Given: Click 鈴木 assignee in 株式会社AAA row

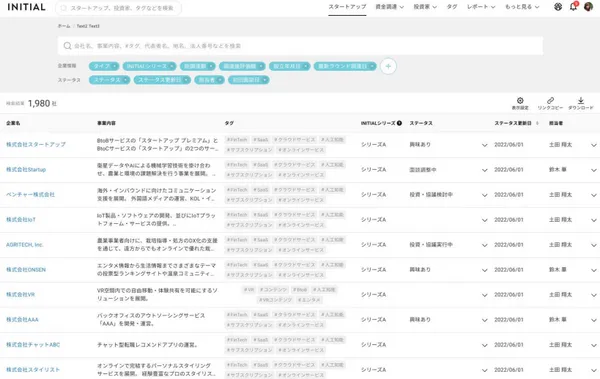Looking at the screenshot, I should 558,319.
